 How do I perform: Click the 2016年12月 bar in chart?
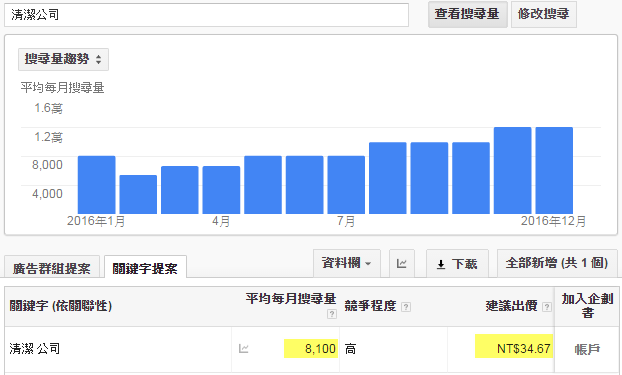[554, 171]
